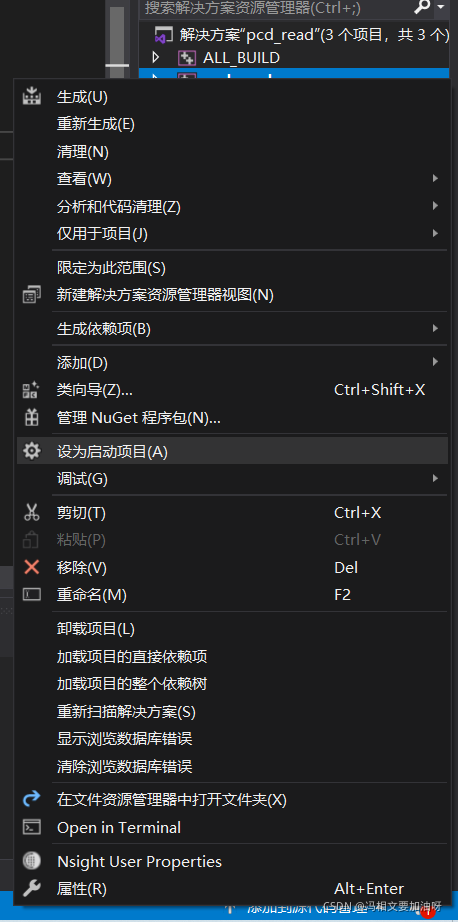Click the Open in Terminal icon

coord(31,827)
